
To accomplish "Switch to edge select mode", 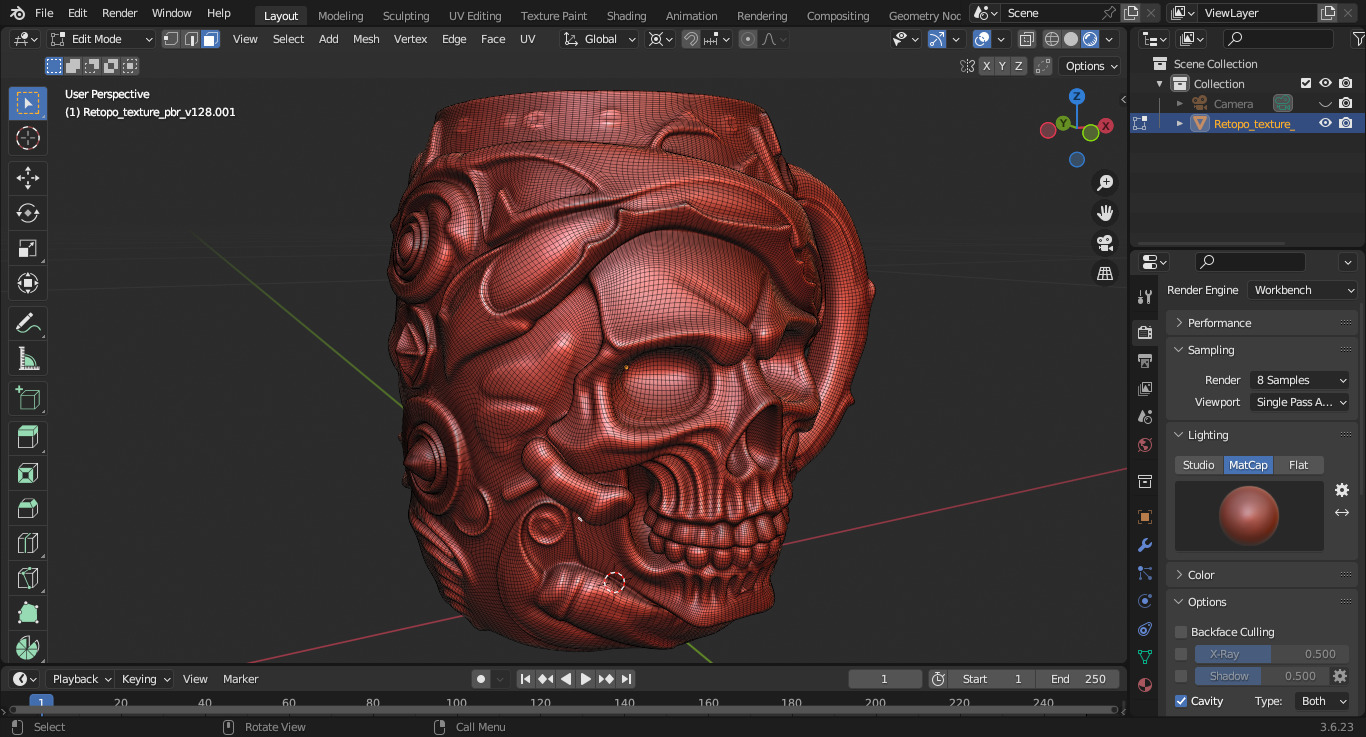I will point(190,39).
